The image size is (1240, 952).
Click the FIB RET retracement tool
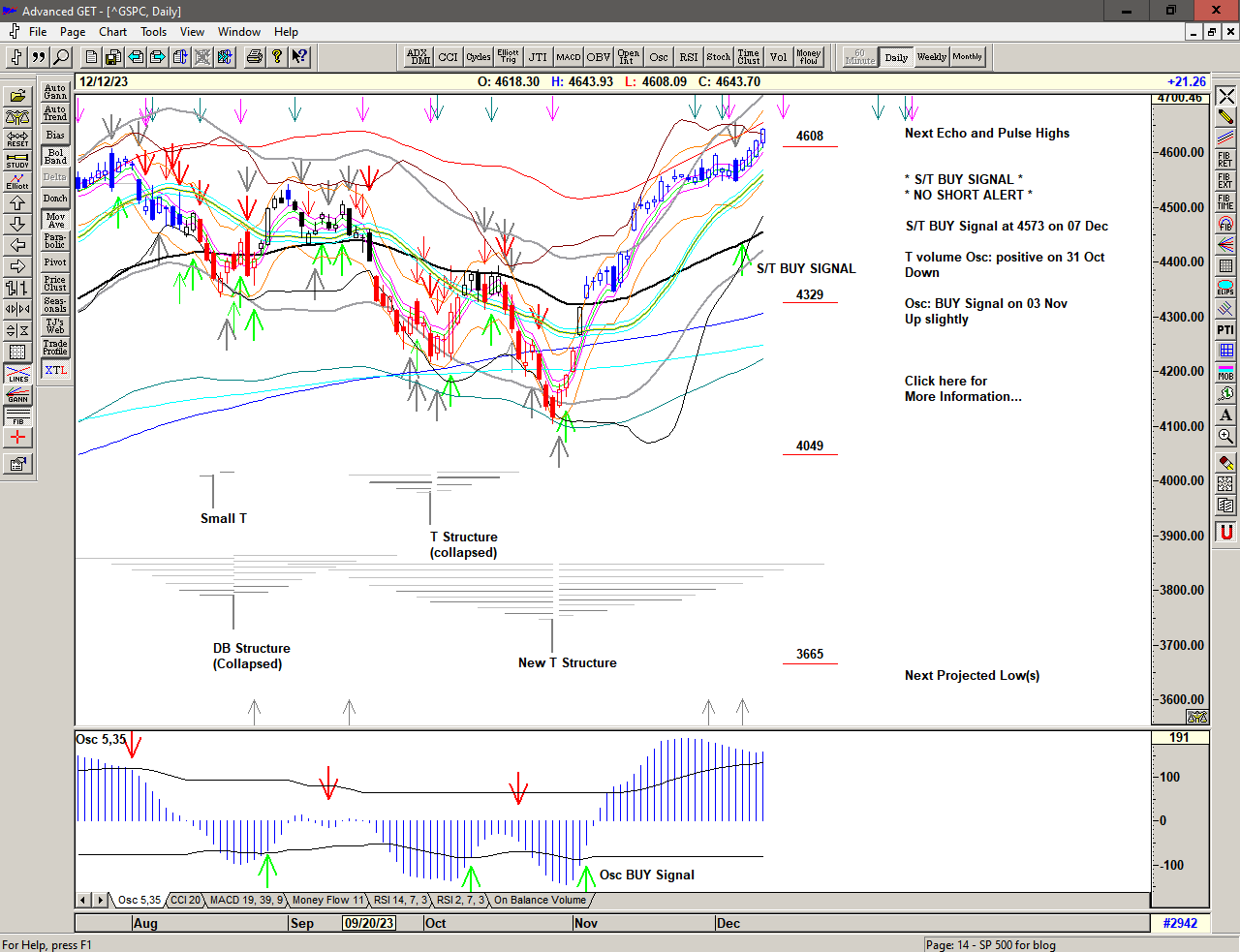[1225, 160]
